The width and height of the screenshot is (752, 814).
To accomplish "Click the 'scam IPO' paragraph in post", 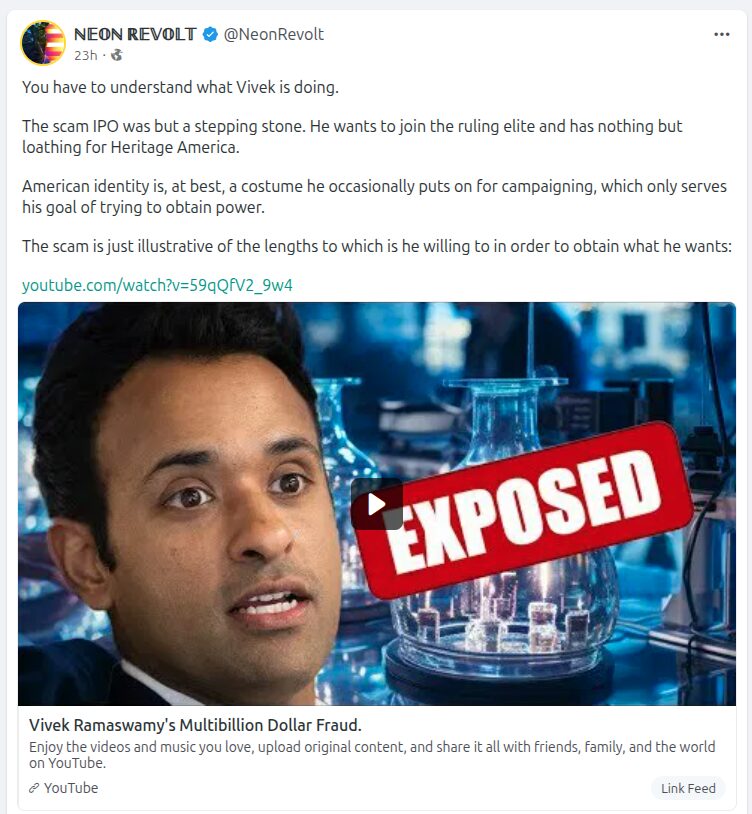I will tap(352, 137).
